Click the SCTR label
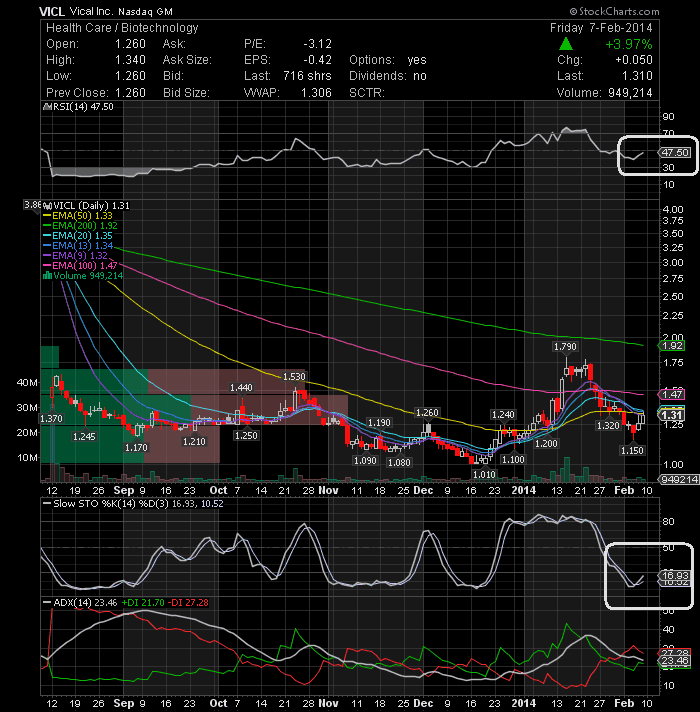The image size is (700, 712). click(x=367, y=93)
